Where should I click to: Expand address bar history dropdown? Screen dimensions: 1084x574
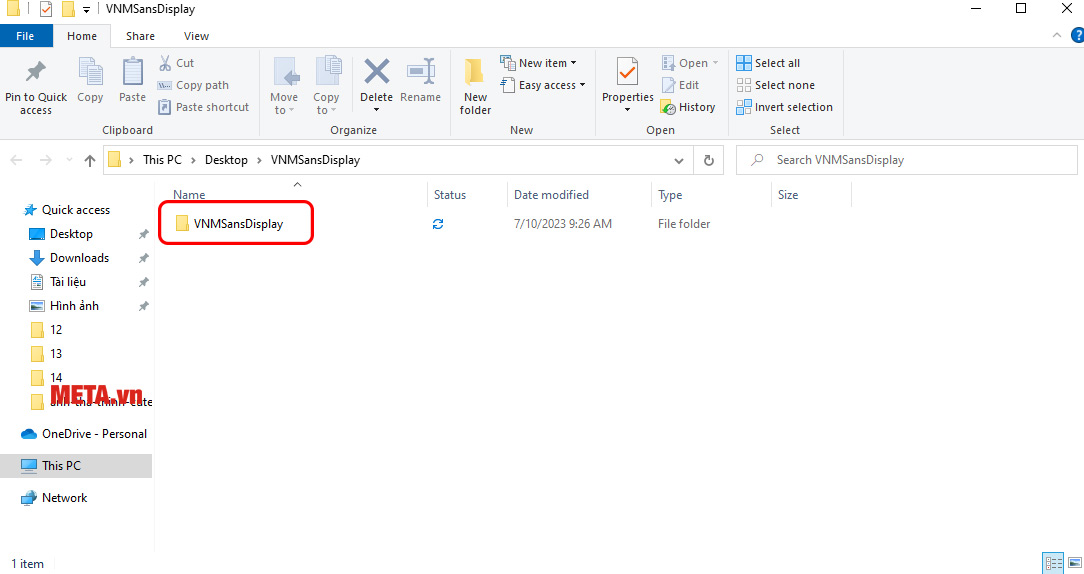(x=679, y=160)
